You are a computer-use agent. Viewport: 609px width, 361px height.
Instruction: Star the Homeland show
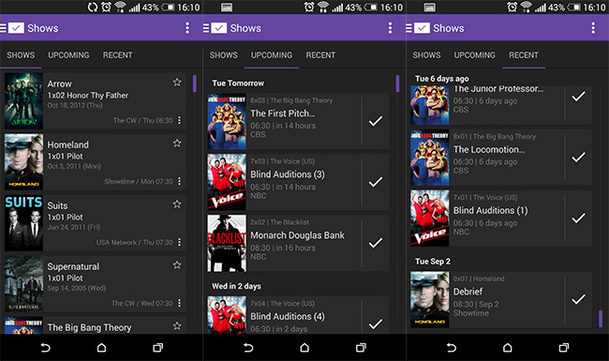click(177, 143)
